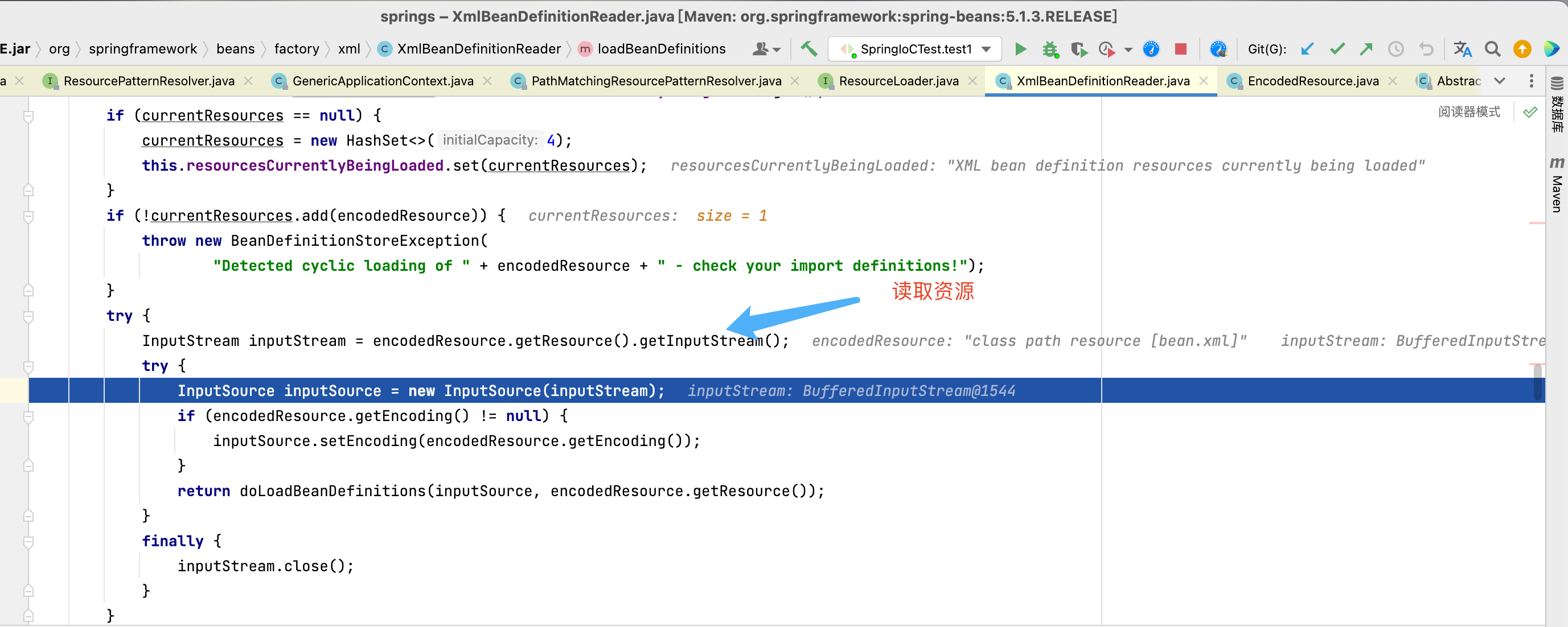1568x627 pixels.
Task: Show Git history via the clock icon
Action: click(1395, 49)
